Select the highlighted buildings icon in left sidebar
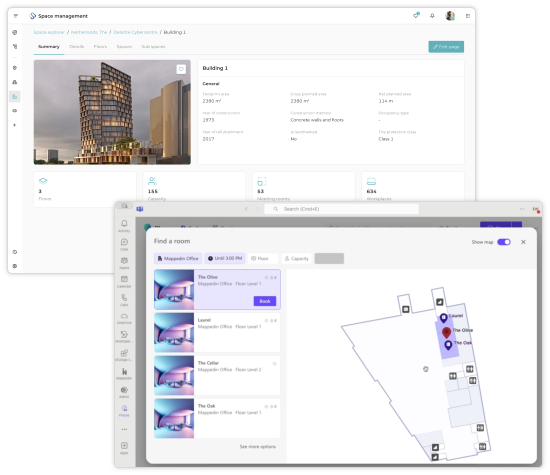 coord(15,96)
